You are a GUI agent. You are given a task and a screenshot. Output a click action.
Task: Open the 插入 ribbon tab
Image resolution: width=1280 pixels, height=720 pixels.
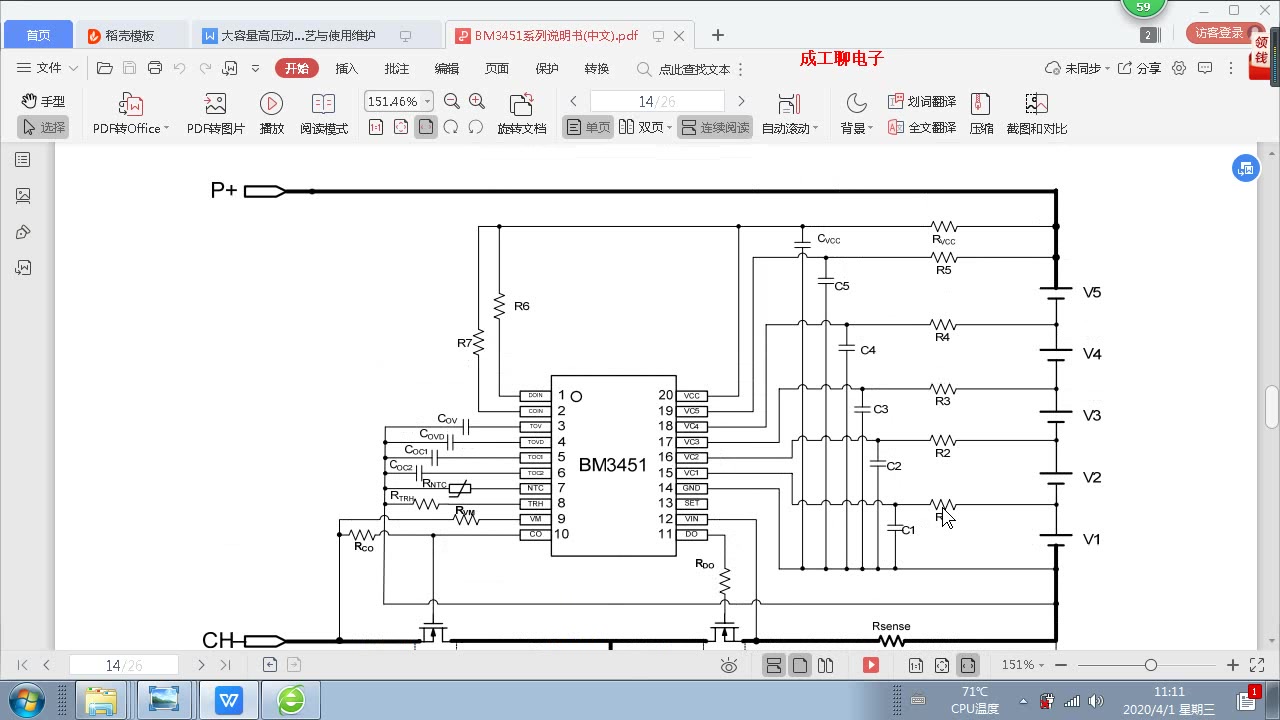tap(347, 68)
